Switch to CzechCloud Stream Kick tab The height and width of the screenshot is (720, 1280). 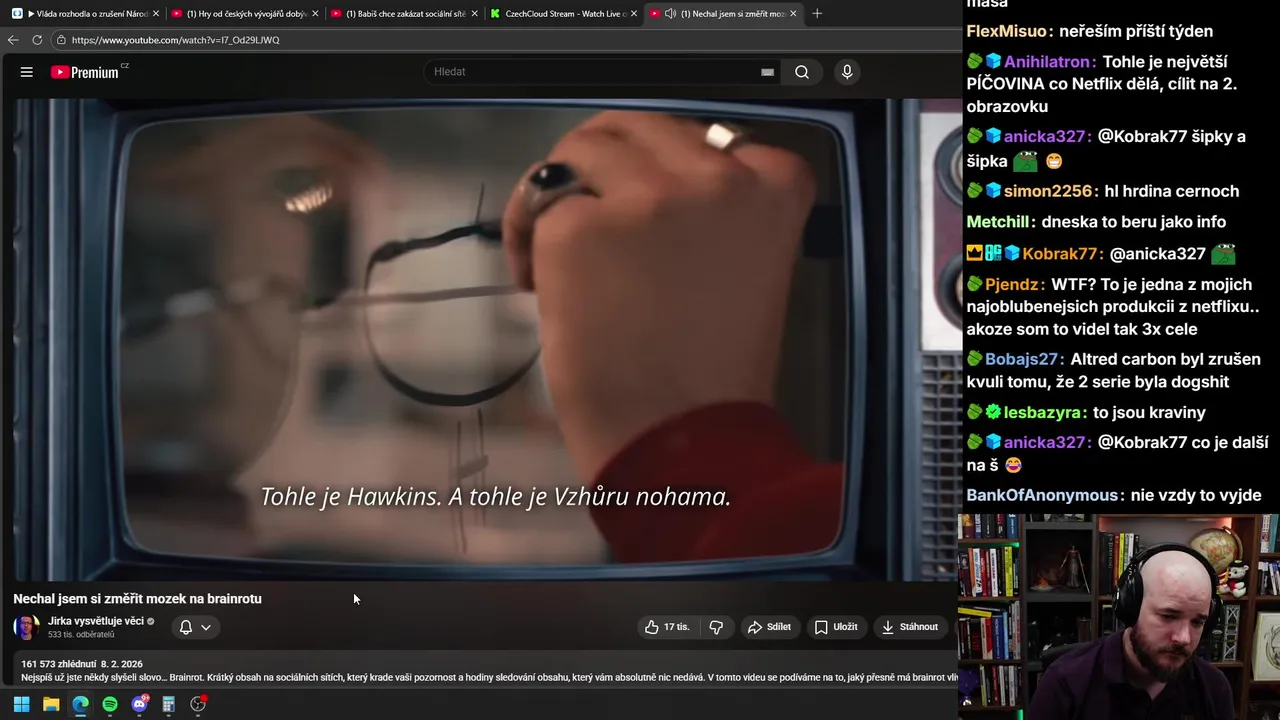pyautogui.click(x=563, y=14)
